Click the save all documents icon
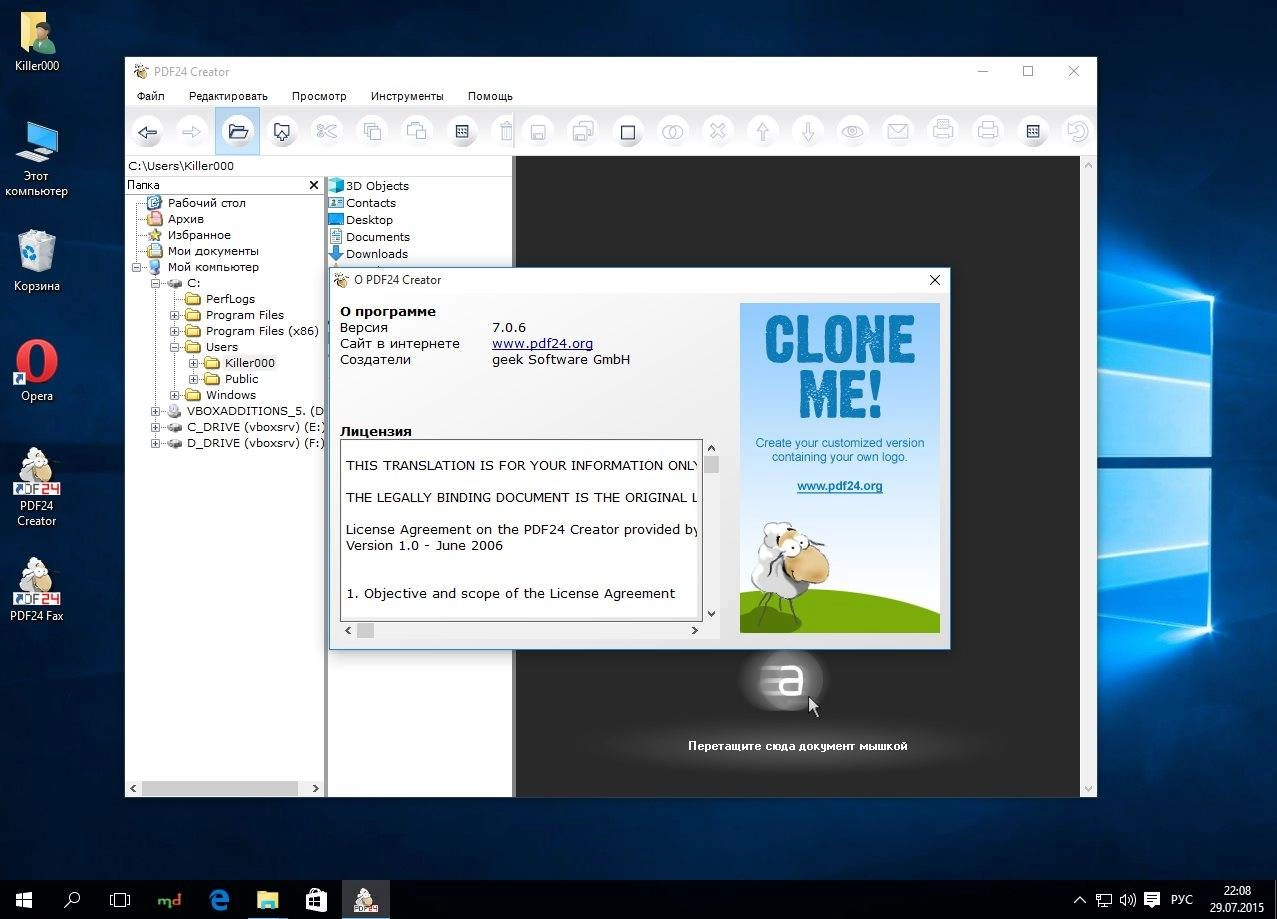The width and height of the screenshot is (1277, 919). point(582,132)
